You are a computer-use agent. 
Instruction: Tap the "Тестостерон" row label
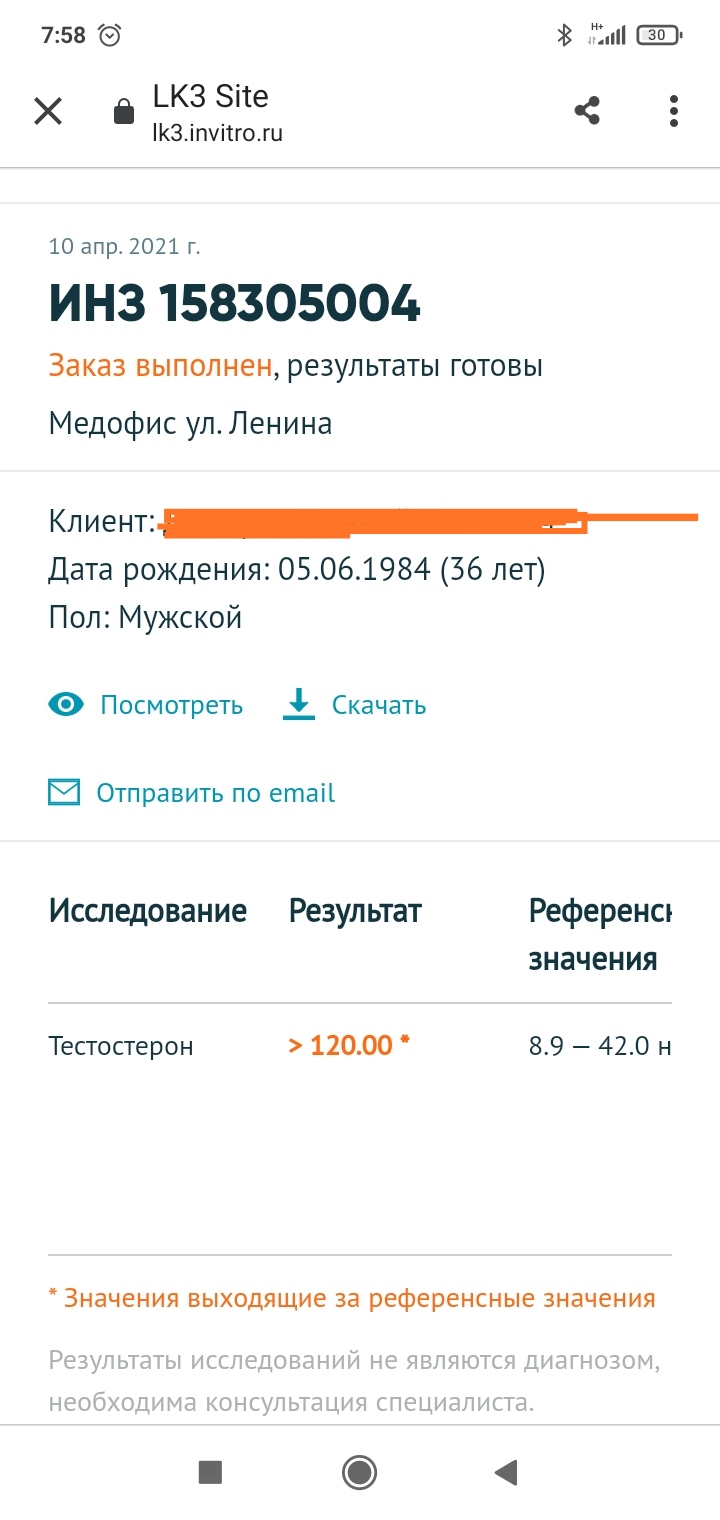(121, 1047)
